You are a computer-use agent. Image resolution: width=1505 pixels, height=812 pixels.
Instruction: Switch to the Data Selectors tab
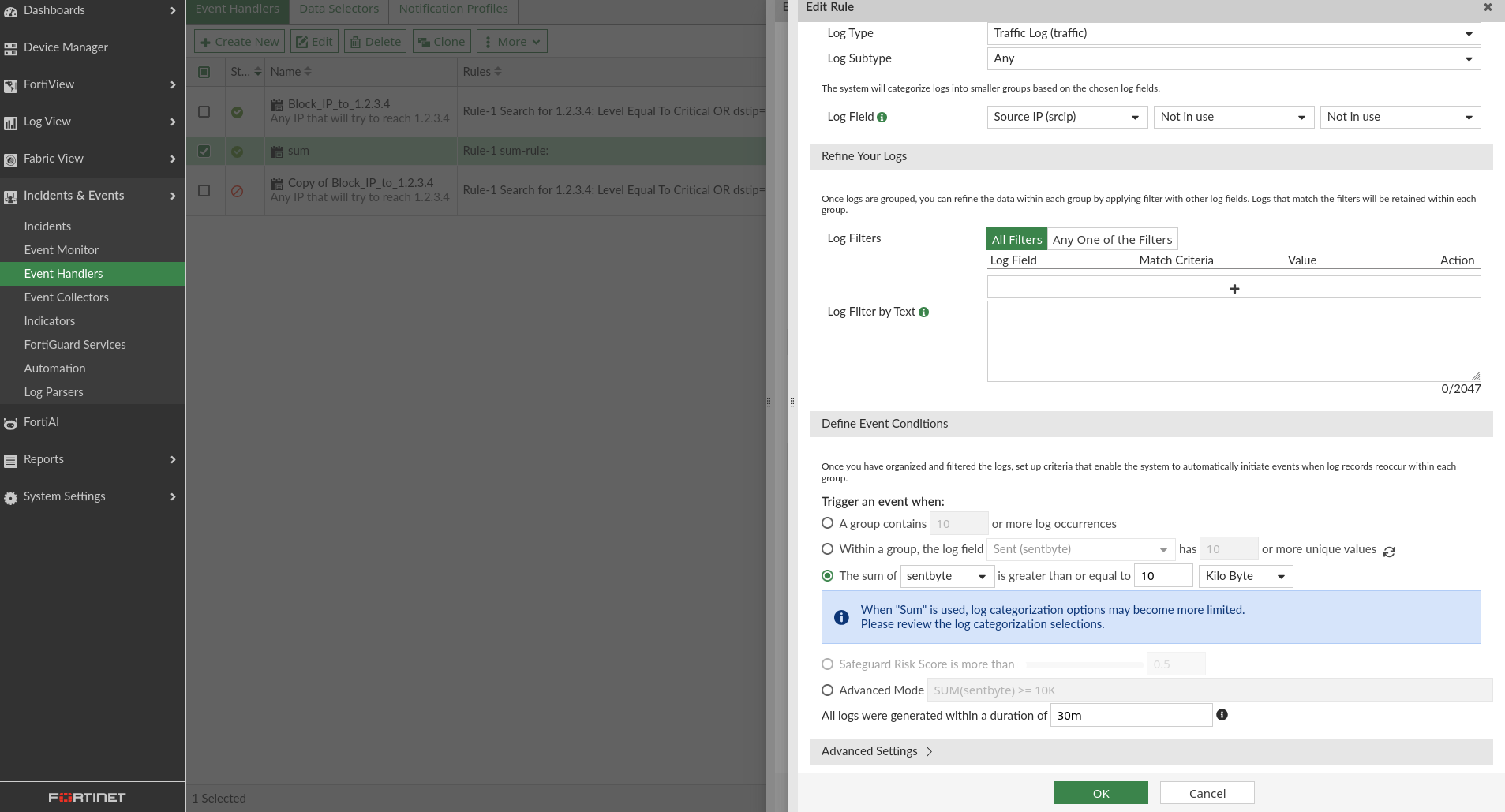coord(338,9)
